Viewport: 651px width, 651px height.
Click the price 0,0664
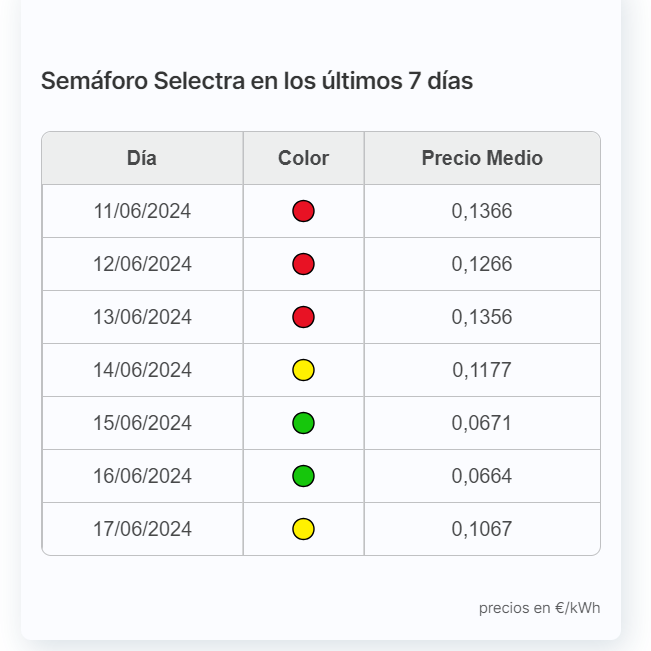482,476
